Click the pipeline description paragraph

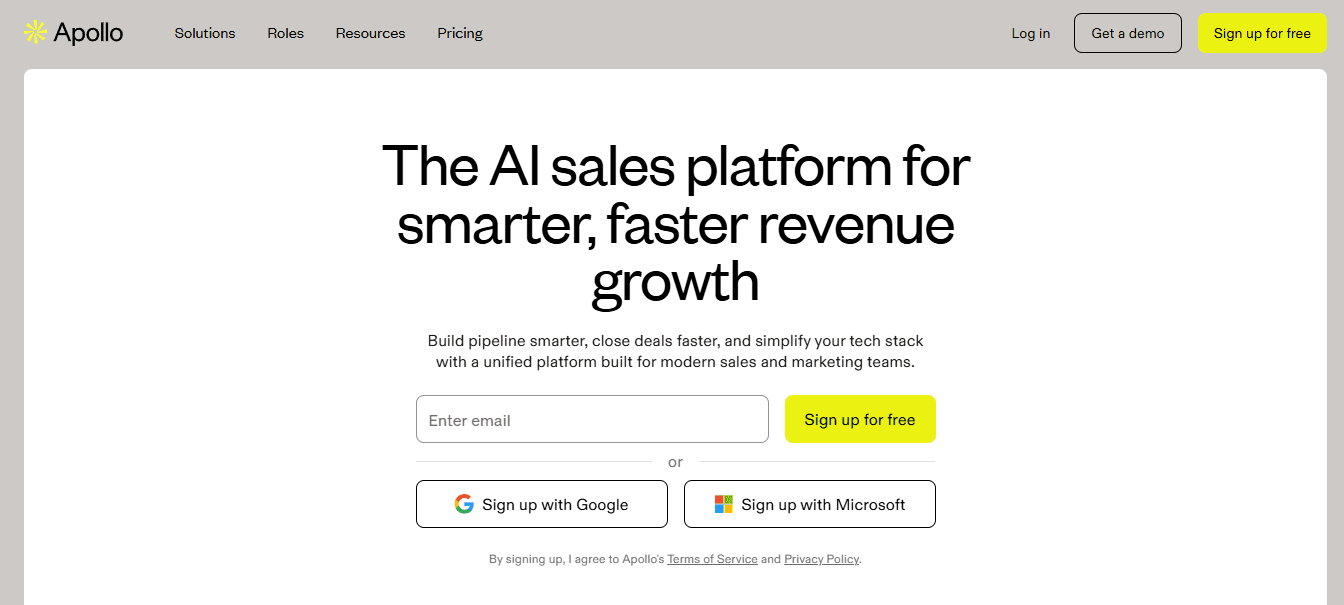tap(675, 351)
